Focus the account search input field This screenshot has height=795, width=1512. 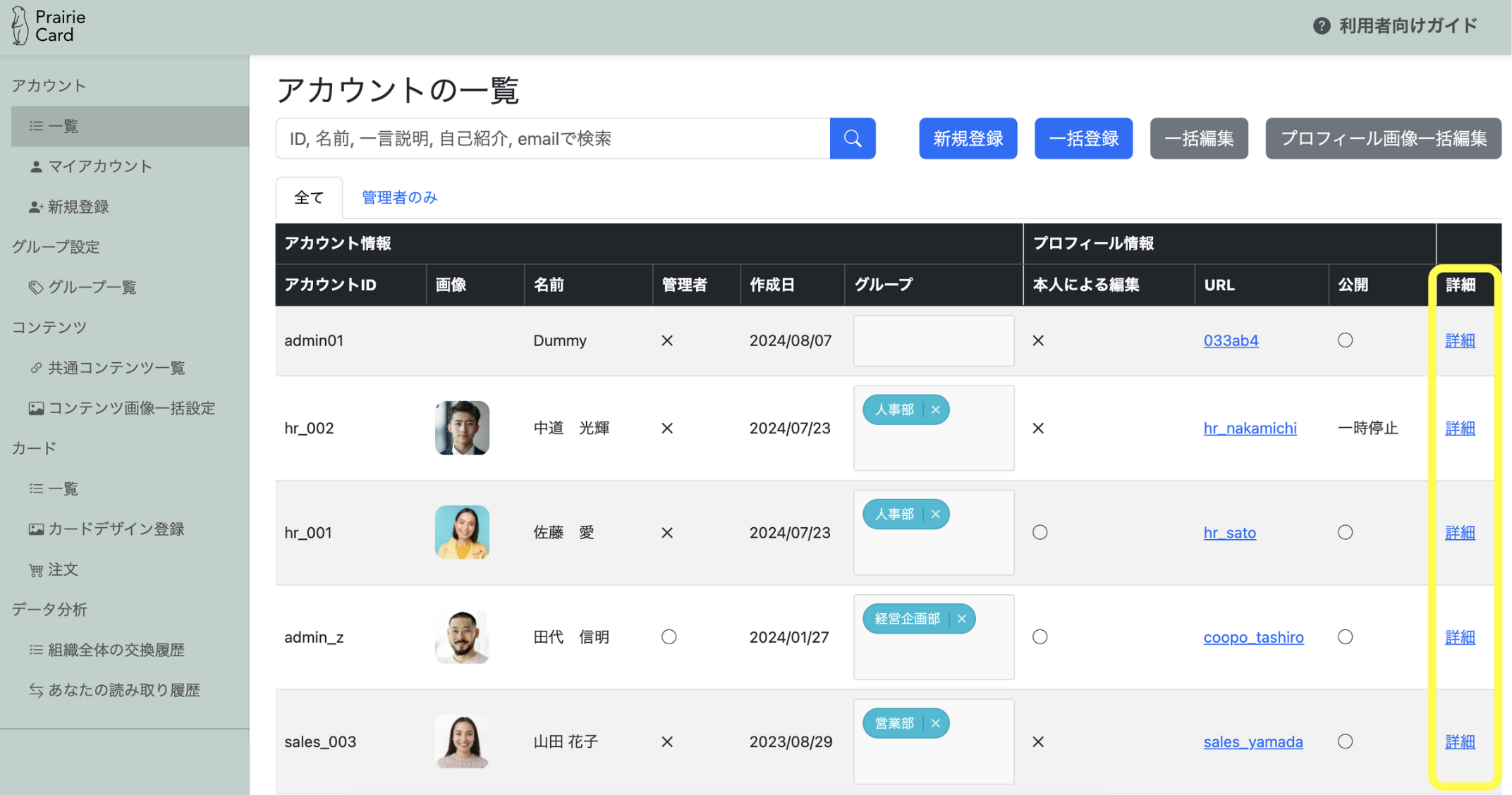pyautogui.click(x=552, y=138)
